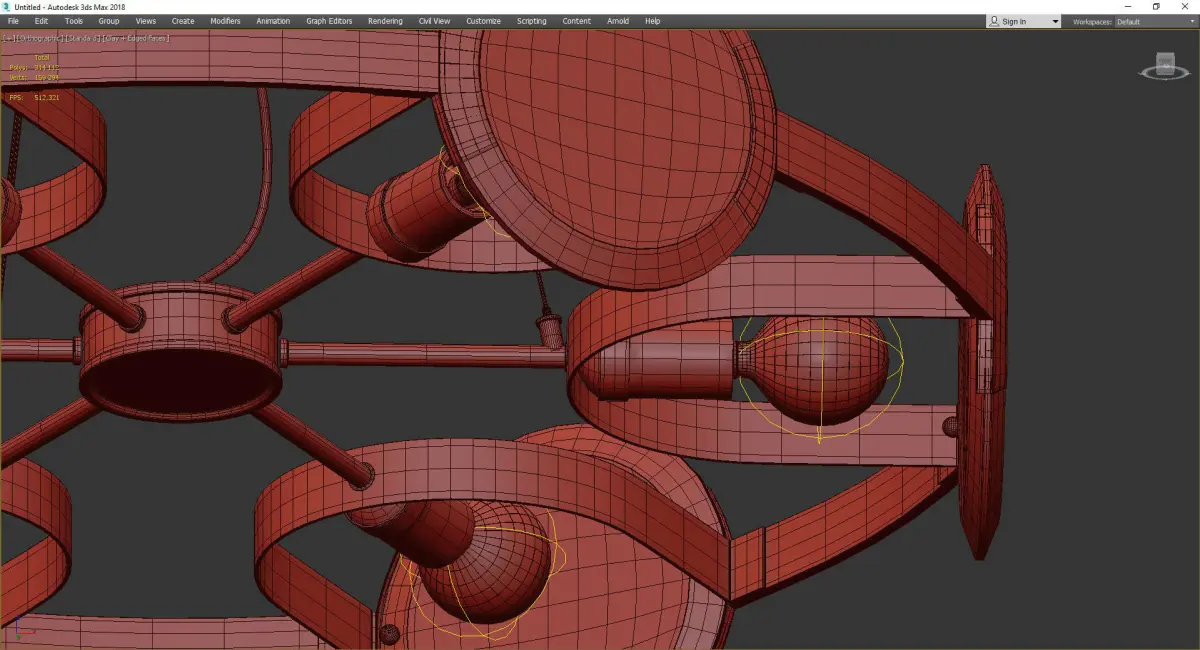The width and height of the screenshot is (1200, 650).
Task: Open the Create menu
Action: [x=183, y=21]
